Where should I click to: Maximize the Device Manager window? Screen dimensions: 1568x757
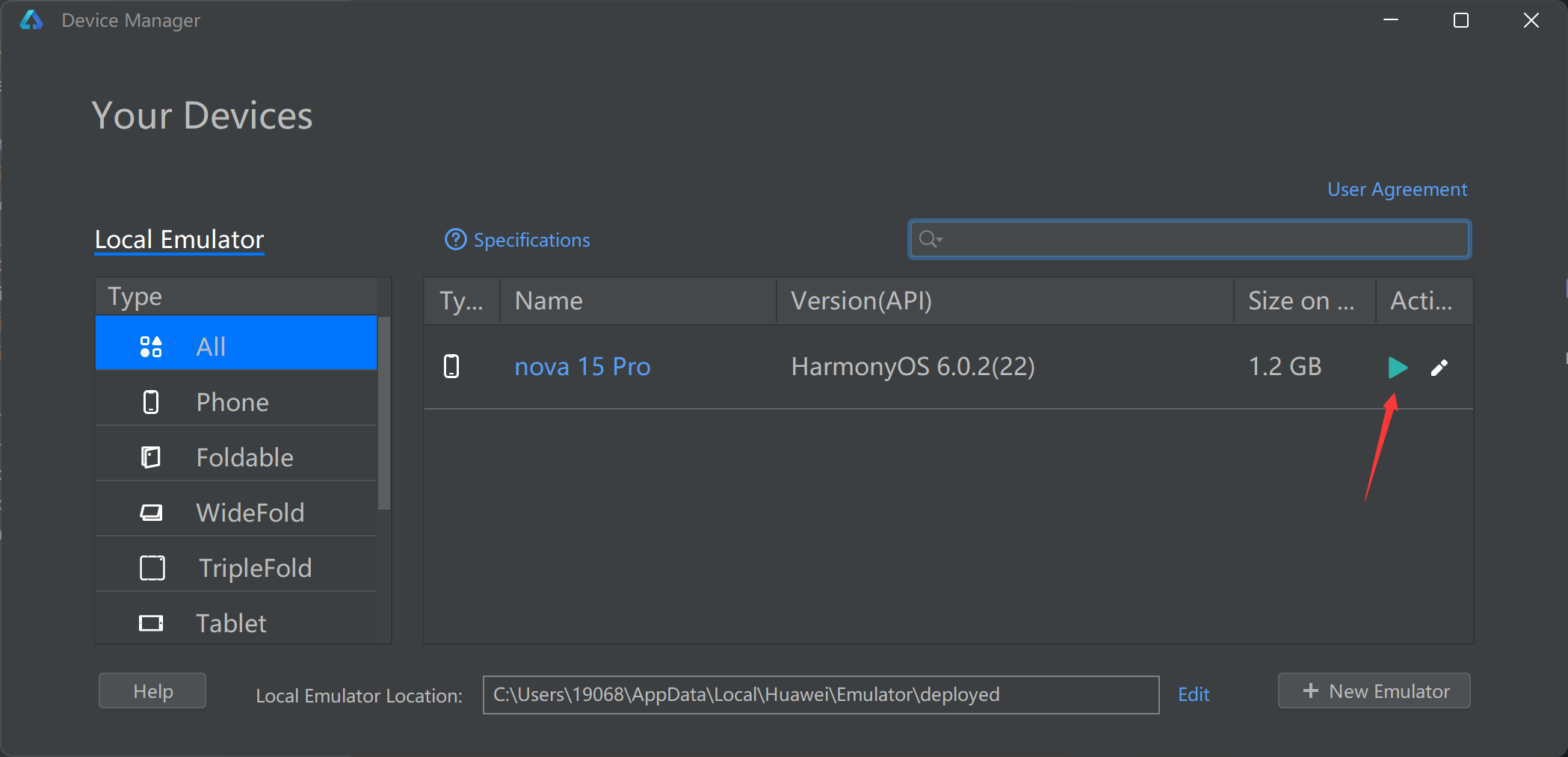point(1461,20)
